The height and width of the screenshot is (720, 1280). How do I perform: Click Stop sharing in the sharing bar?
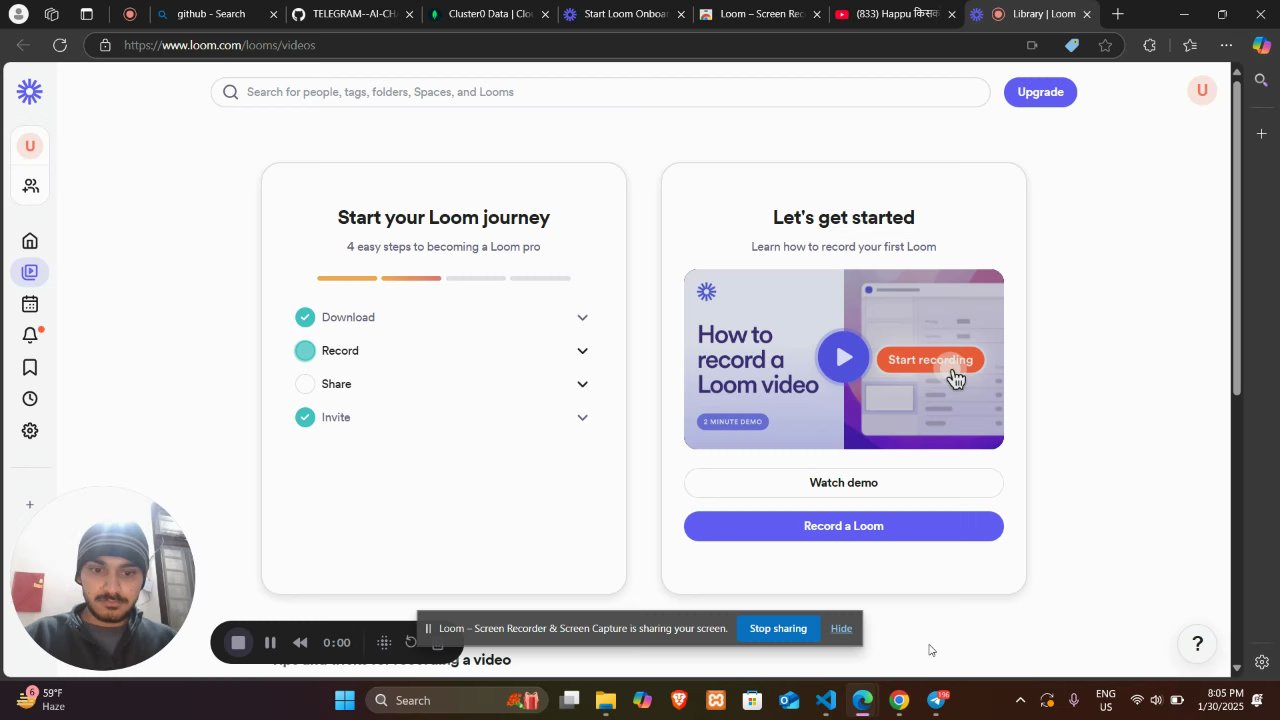(778, 629)
